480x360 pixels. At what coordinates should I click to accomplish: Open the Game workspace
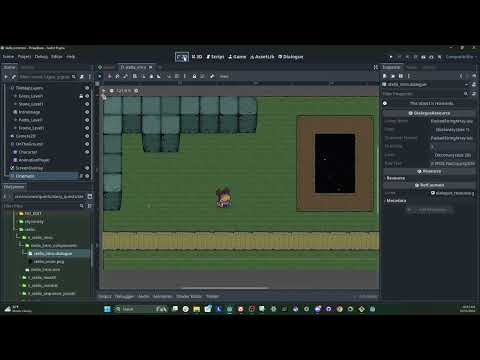click(x=237, y=57)
